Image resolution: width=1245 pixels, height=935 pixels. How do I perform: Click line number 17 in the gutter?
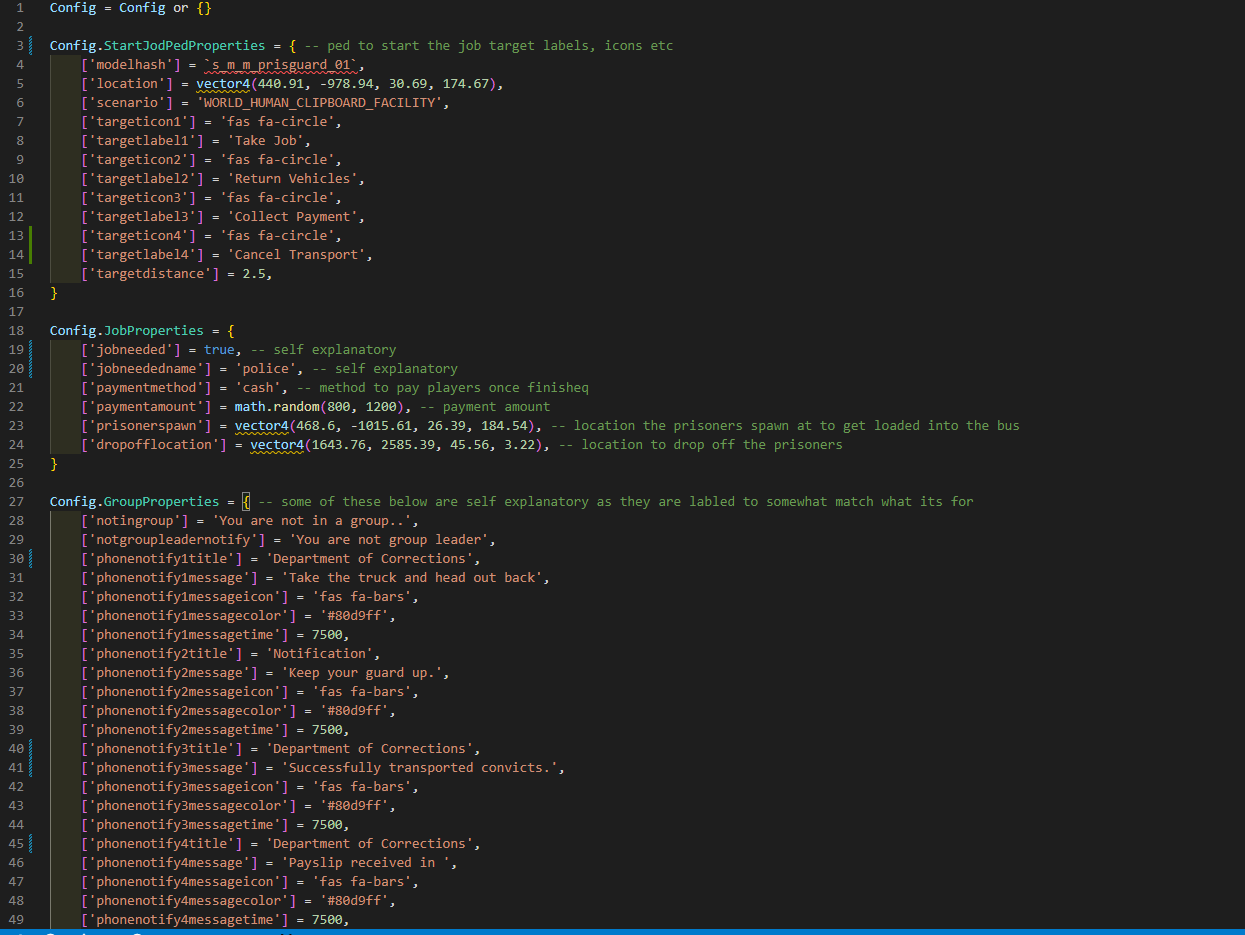tap(15, 312)
